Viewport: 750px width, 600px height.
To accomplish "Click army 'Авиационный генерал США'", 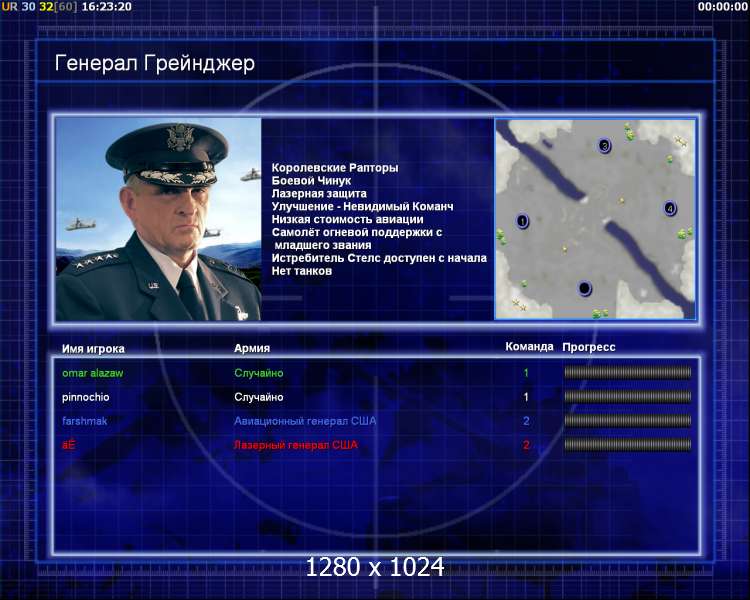I will [305, 421].
